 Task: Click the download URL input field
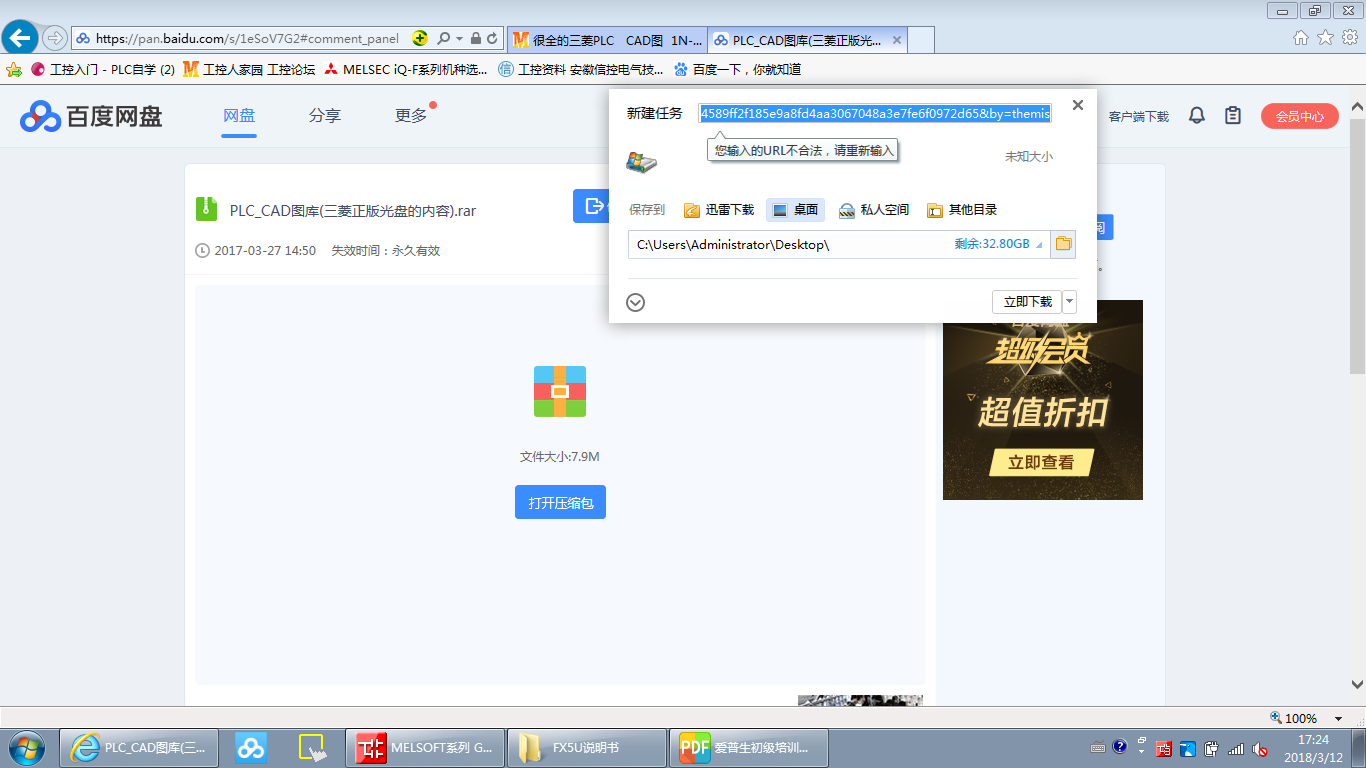[874, 114]
